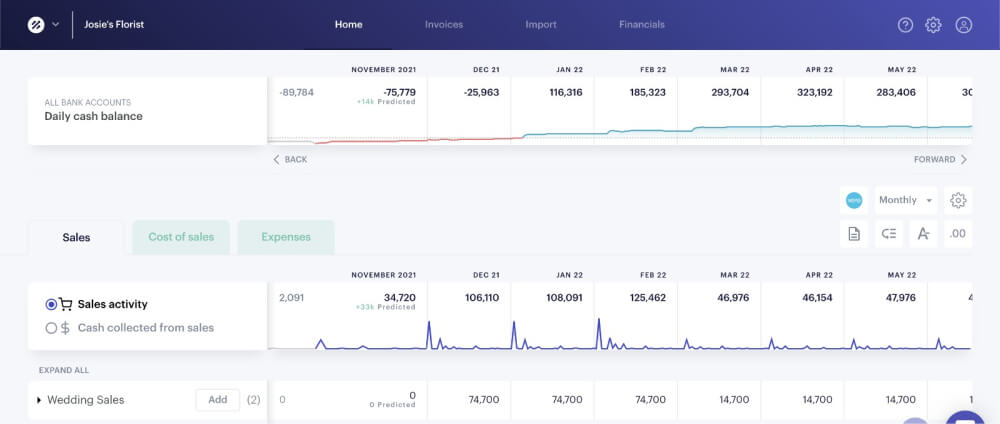The image size is (1000, 424).
Task: Click the dollar sign Cash collected icon
Action: point(65,328)
